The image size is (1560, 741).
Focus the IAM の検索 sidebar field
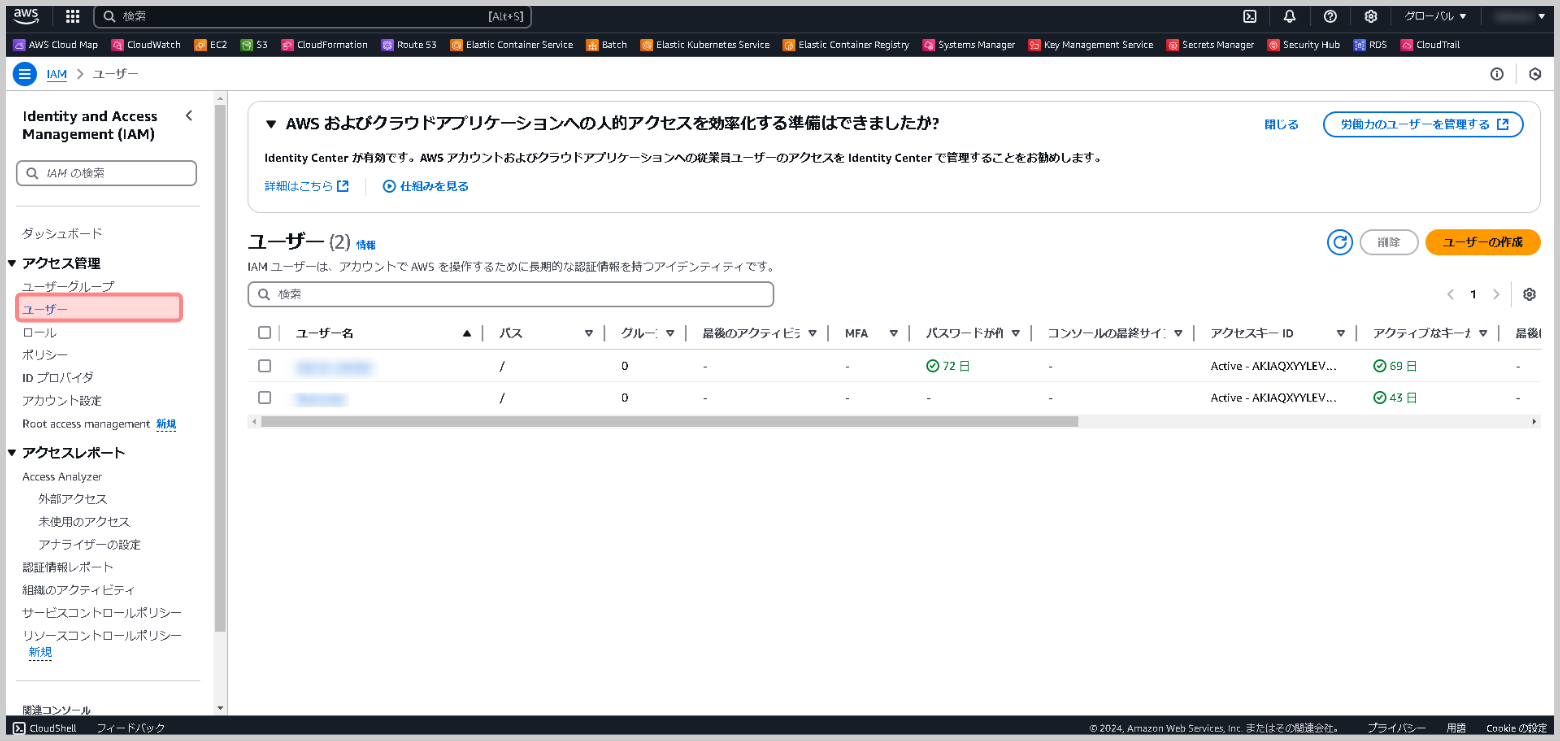click(106, 173)
